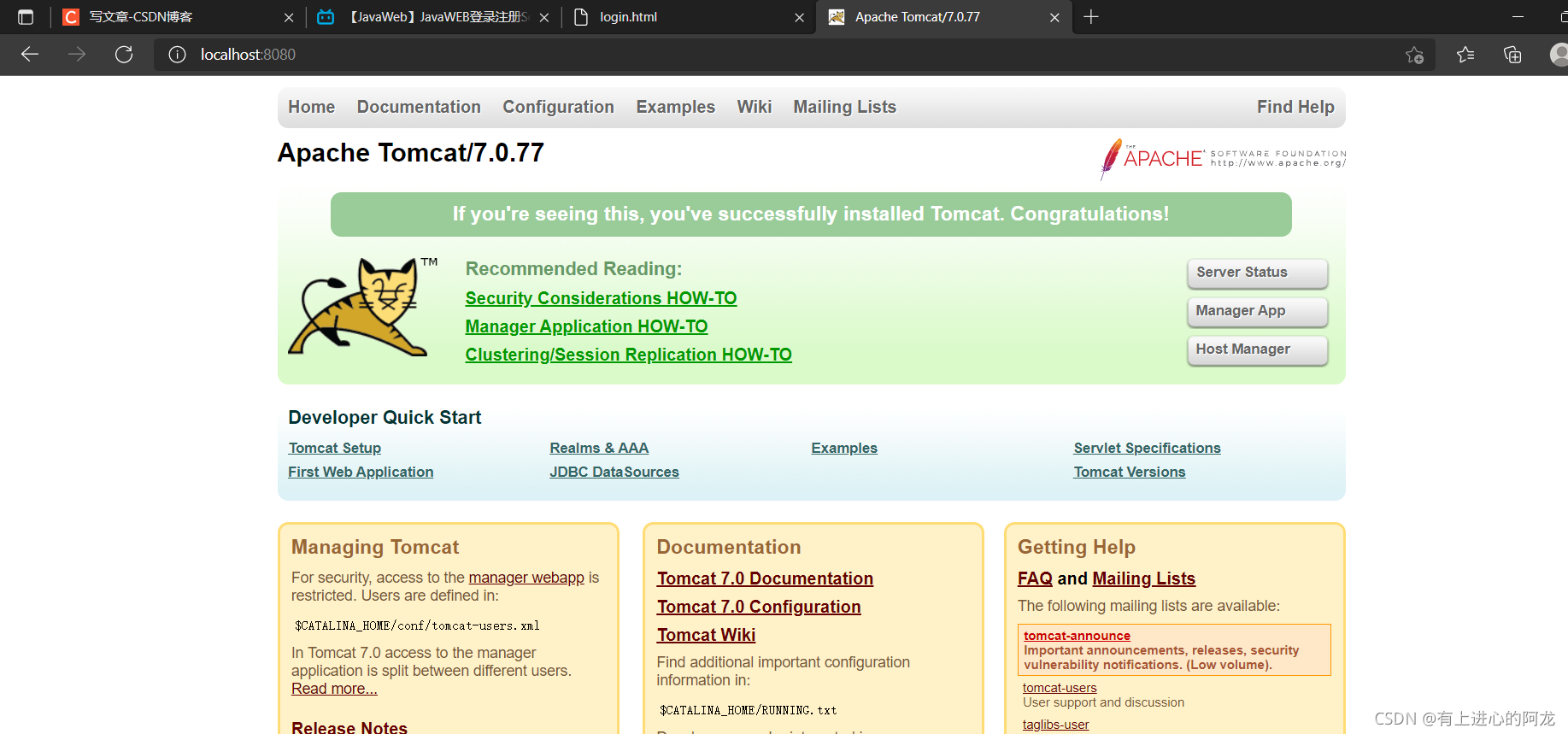Click the Read more... link
This screenshot has height=734, width=1568.
click(x=334, y=689)
